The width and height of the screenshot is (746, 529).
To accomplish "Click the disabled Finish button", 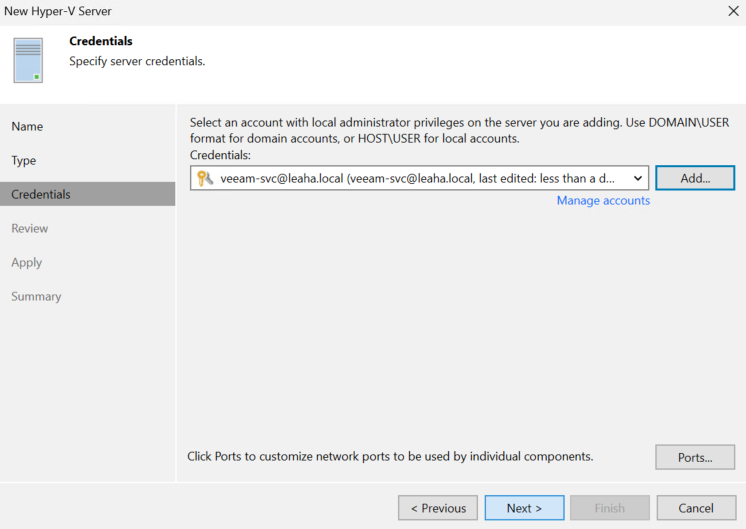I will pos(610,508).
